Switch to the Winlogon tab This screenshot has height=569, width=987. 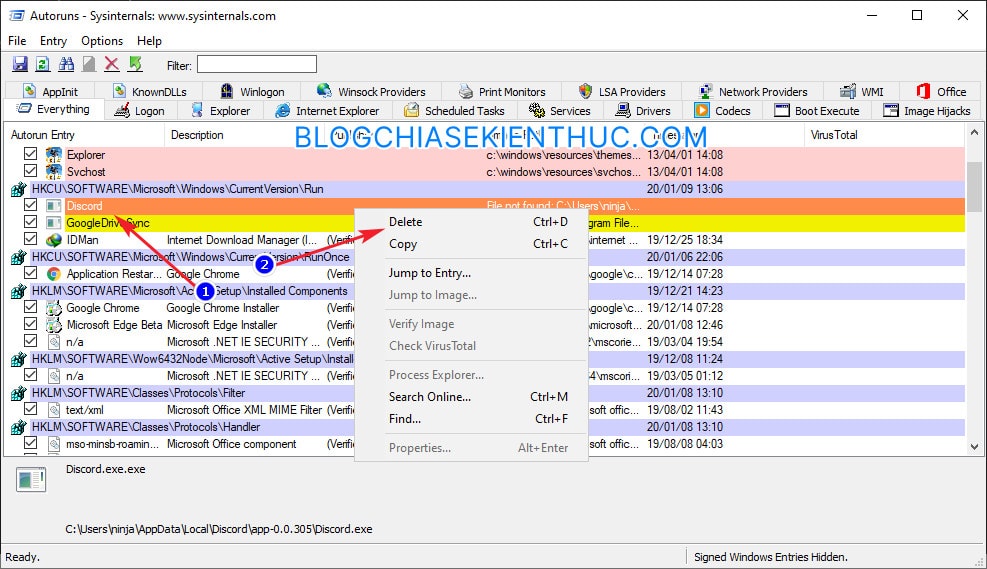pyautogui.click(x=252, y=92)
